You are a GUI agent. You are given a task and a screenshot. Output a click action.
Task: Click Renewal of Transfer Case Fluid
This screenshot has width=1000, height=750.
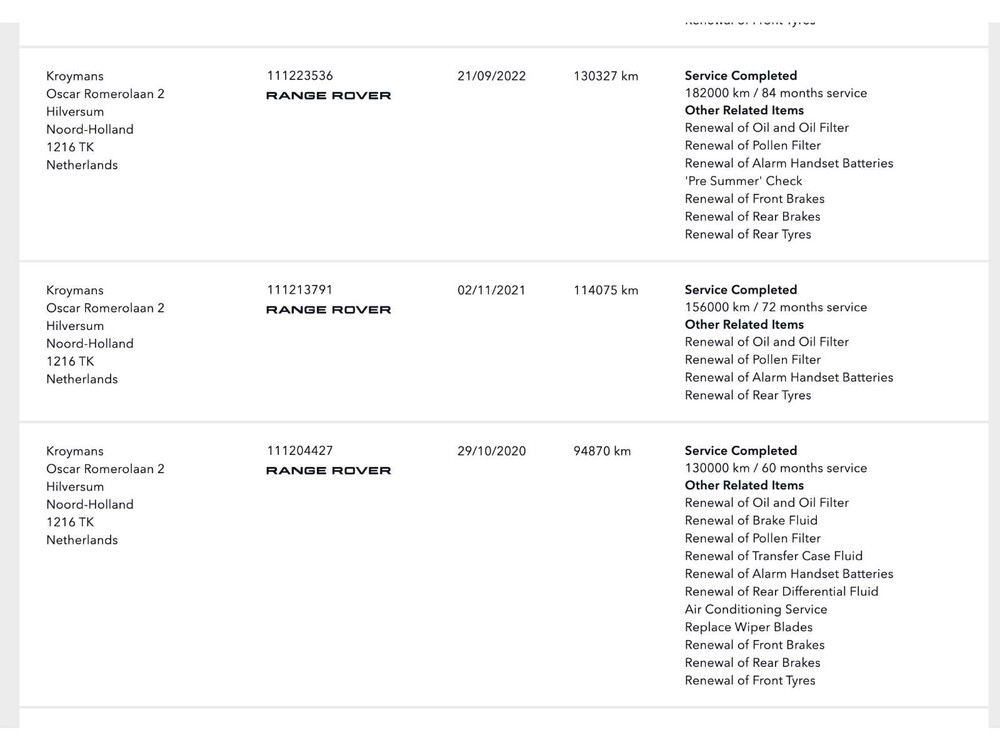[773, 556]
